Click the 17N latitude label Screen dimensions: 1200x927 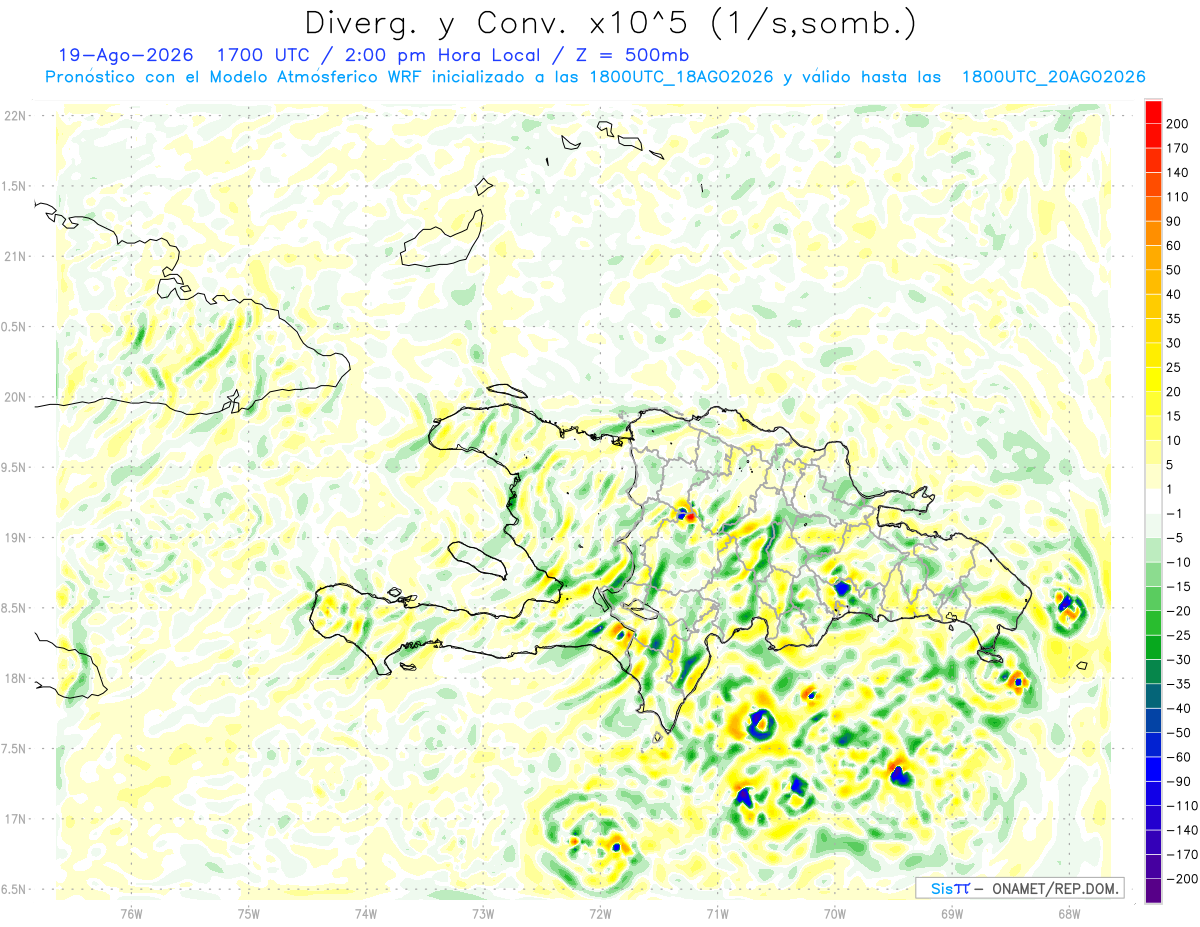pyautogui.click(x=16, y=819)
